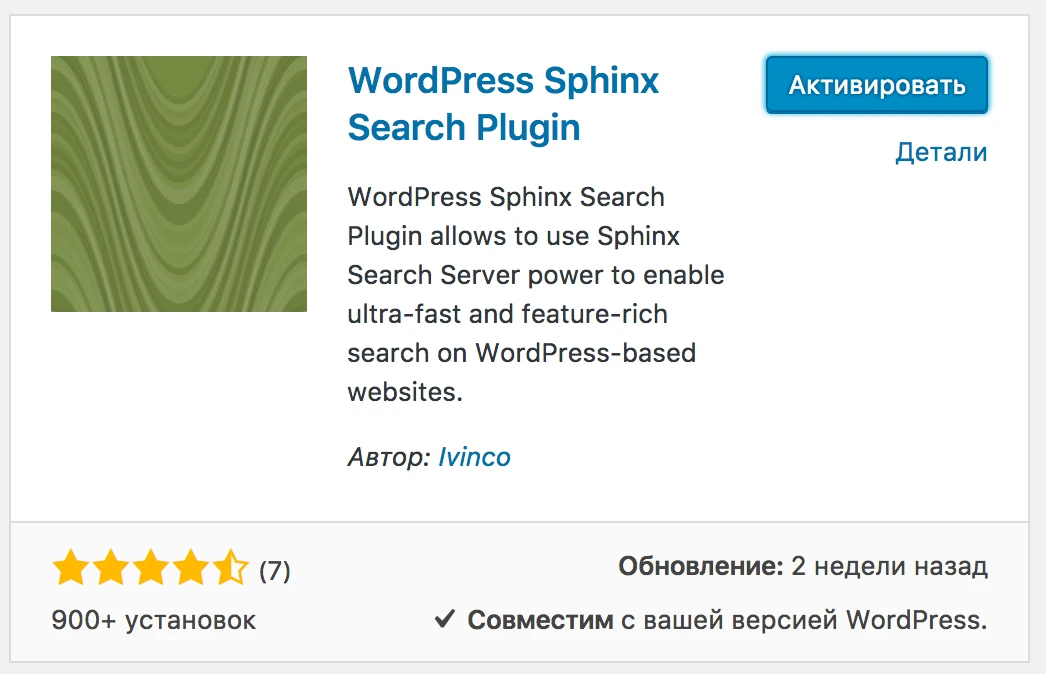Viewport: 1046px width, 674px height.
Task: Select the first rating star
Action: [x=71, y=567]
